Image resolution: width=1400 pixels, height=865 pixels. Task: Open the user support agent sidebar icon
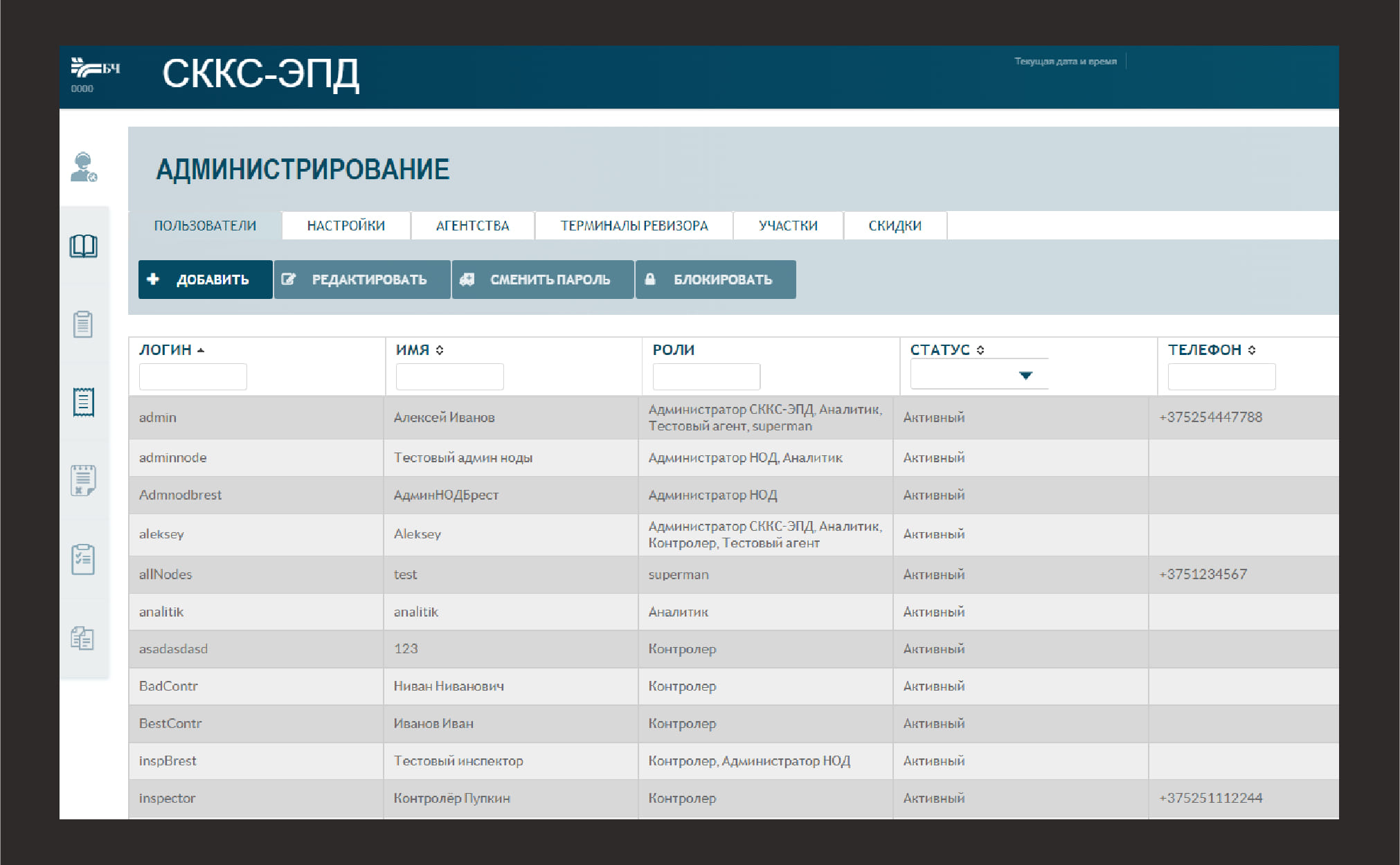[x=84, y=167]
